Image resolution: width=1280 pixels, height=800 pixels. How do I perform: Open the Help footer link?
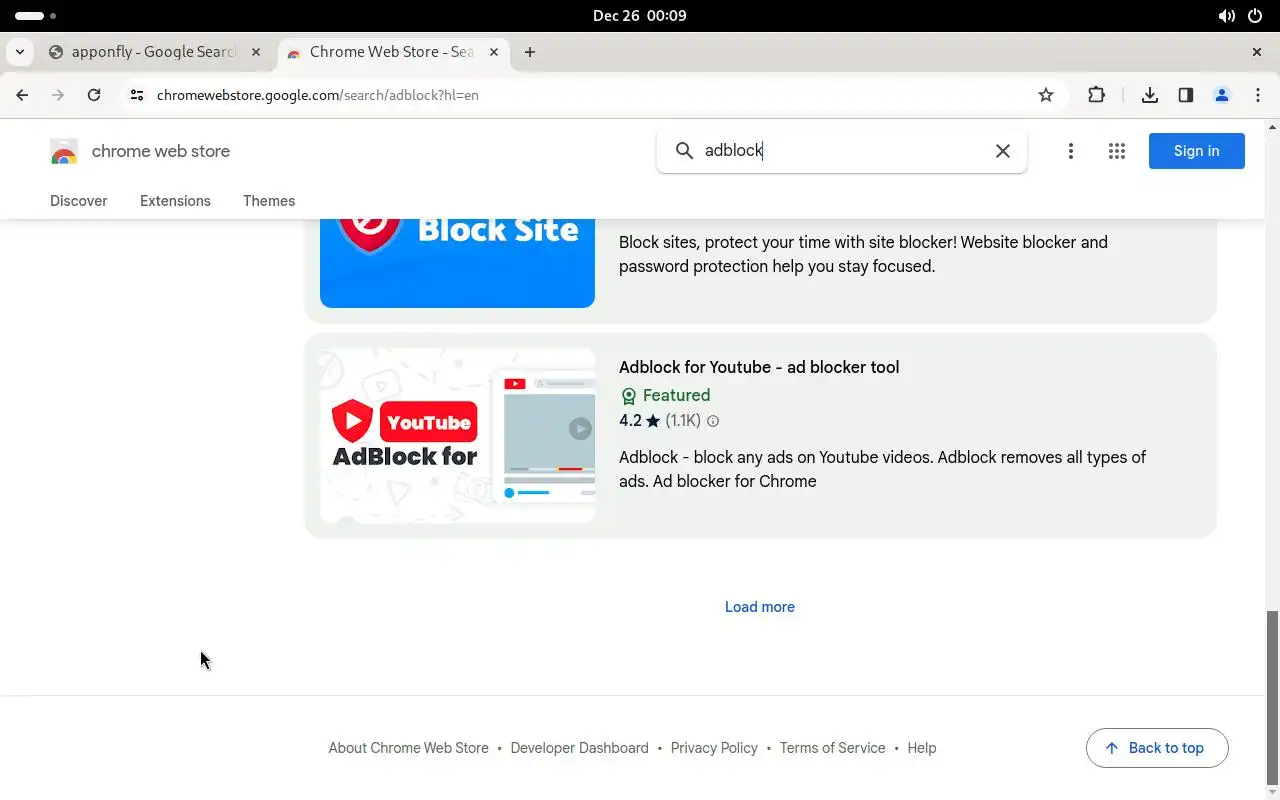point(922,748)
